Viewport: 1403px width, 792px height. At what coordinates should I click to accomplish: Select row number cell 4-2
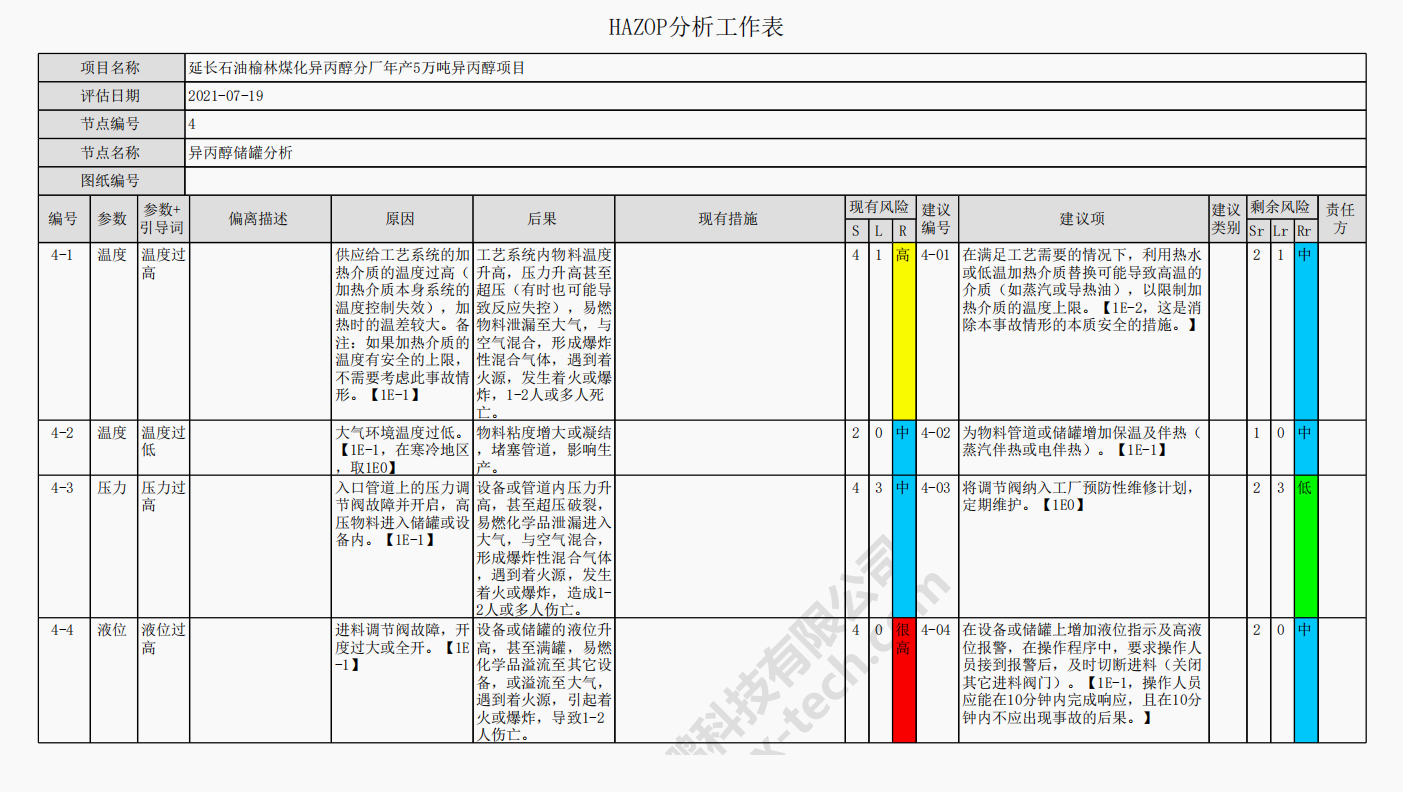[64, 447]
